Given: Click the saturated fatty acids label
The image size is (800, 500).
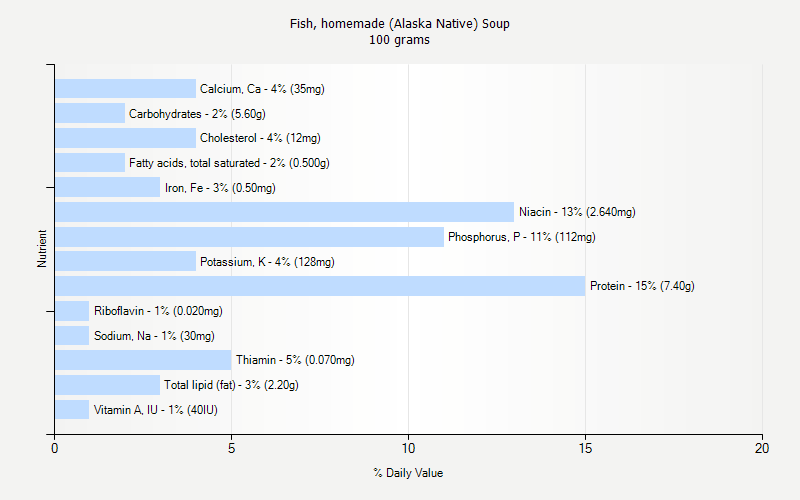Looking at the screenshot, I should pyautogui.click(x=229, y=163).
